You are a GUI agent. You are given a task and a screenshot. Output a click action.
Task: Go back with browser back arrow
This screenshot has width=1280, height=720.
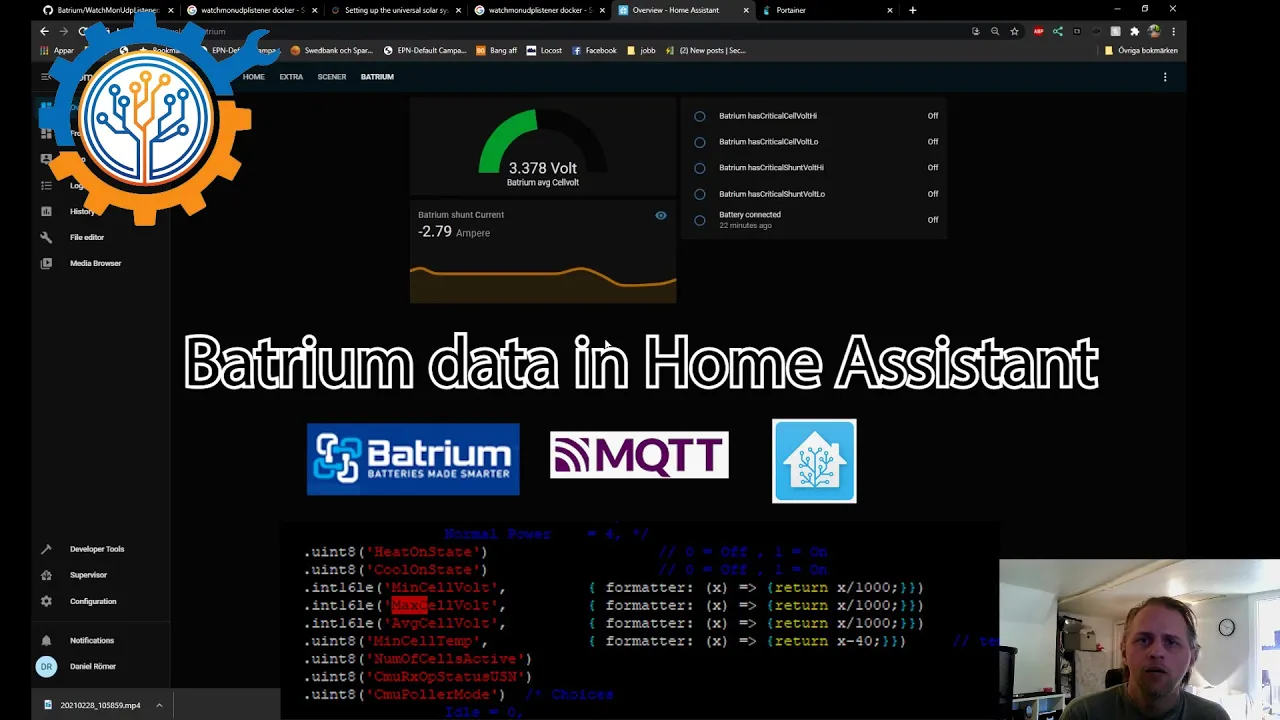point(44,31)
